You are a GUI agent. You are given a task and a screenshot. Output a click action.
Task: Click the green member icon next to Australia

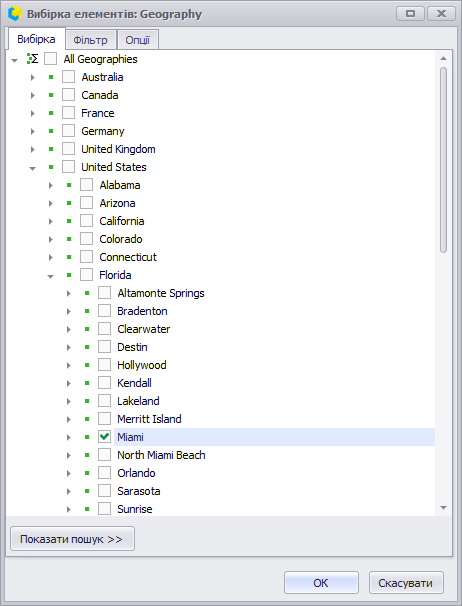click(51, 77)
